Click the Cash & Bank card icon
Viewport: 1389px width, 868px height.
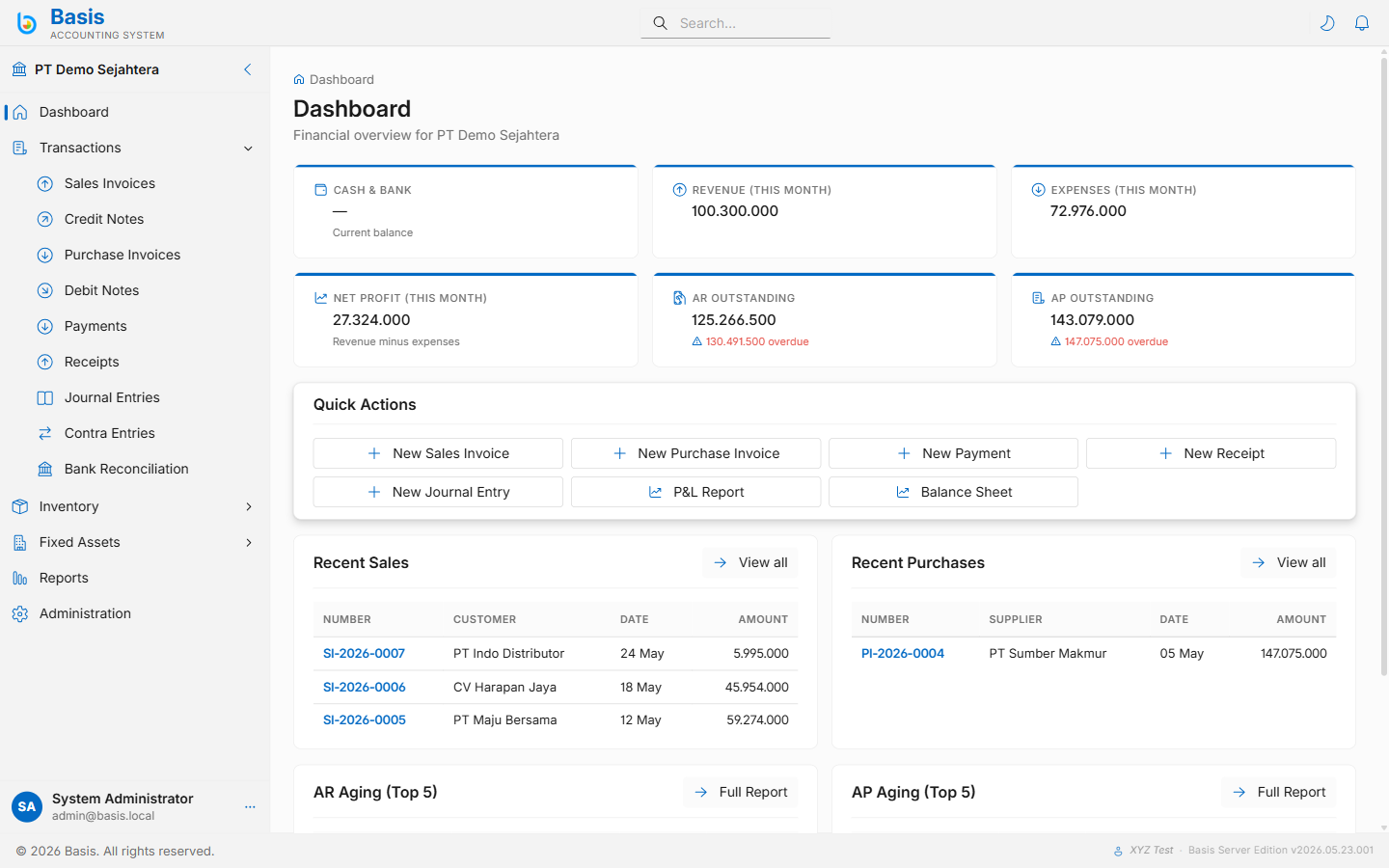[x=321, y=190]
